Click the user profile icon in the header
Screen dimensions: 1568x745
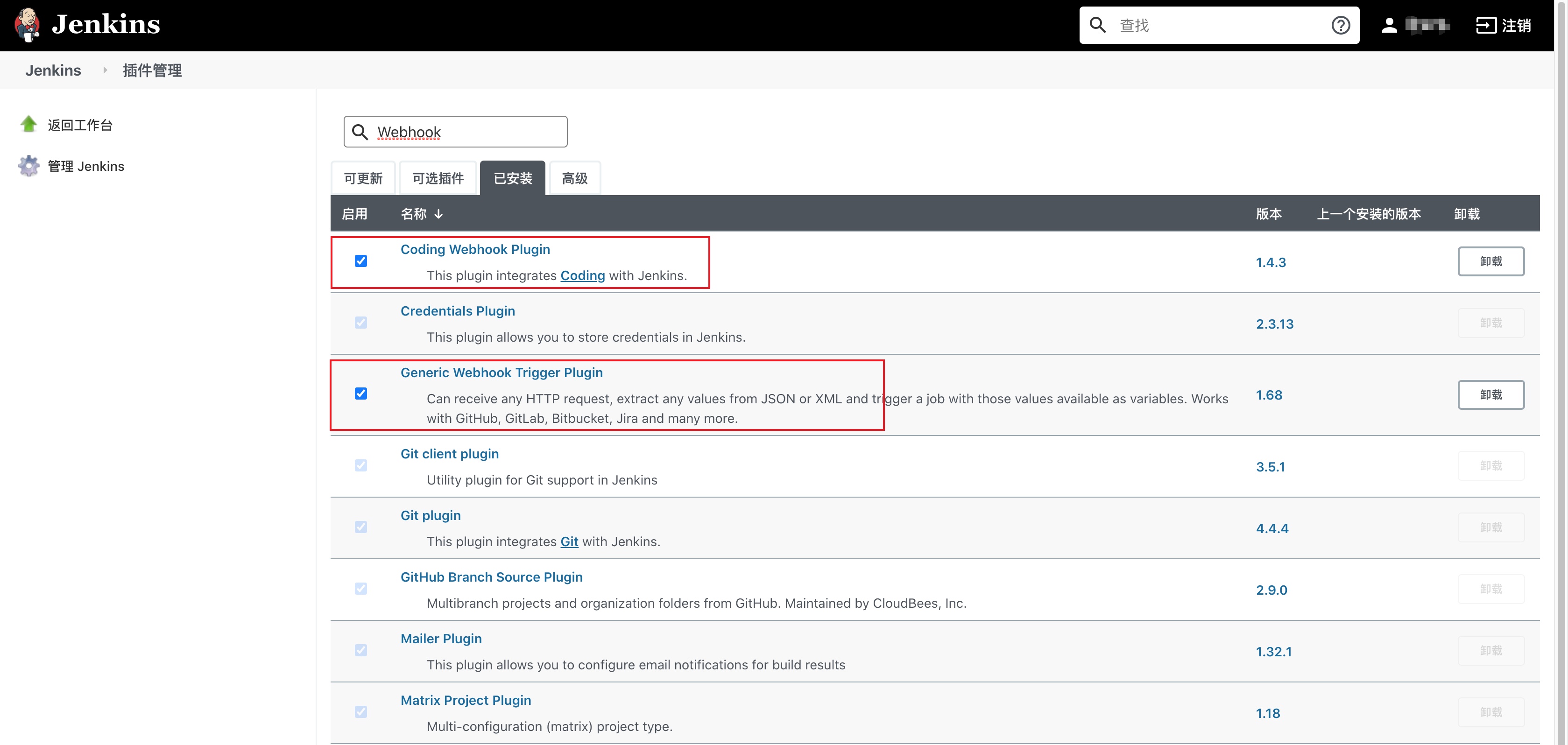1389,26
